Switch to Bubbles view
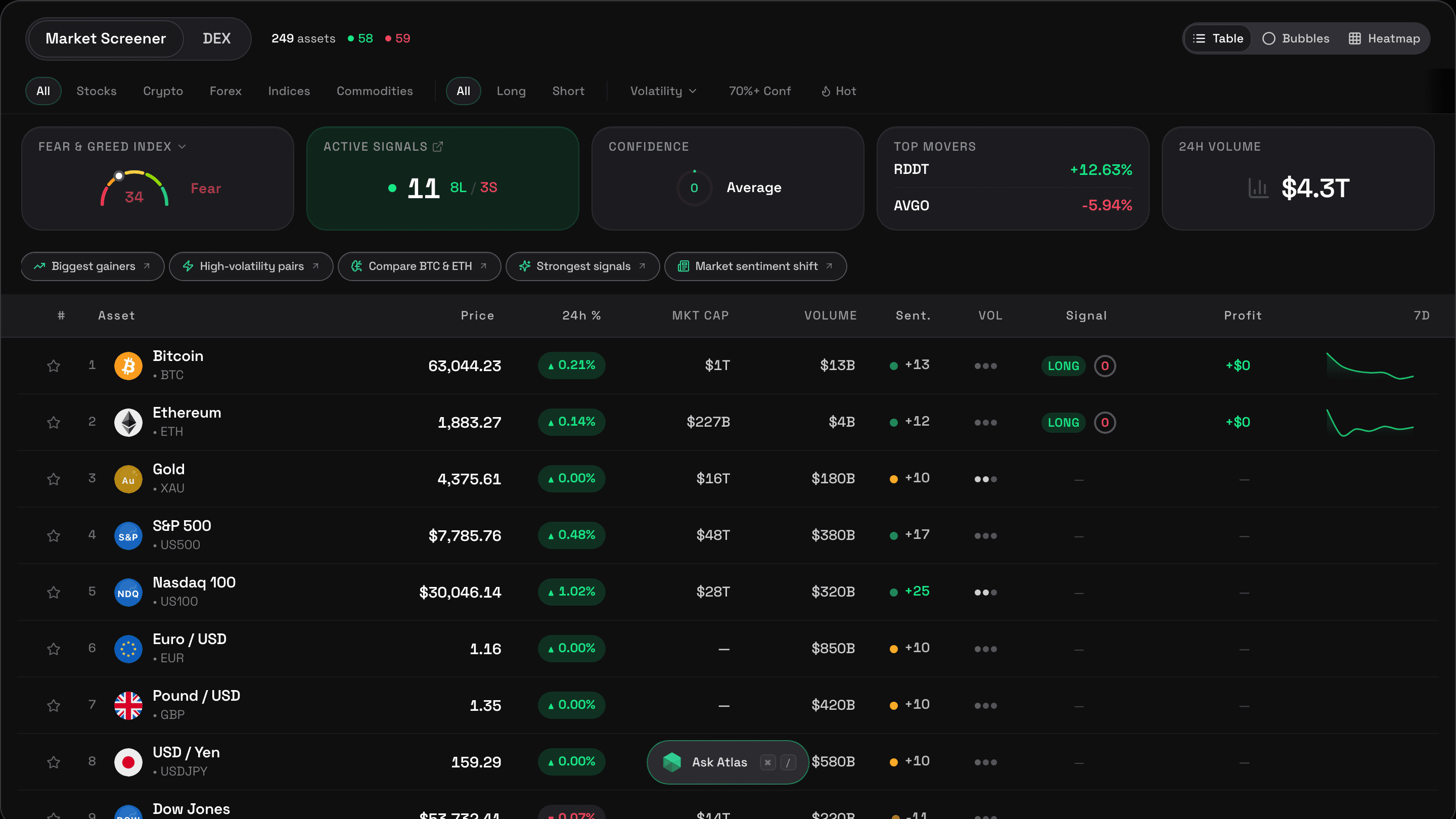Screen dimensions: 1456x819 click(1296, 38)
